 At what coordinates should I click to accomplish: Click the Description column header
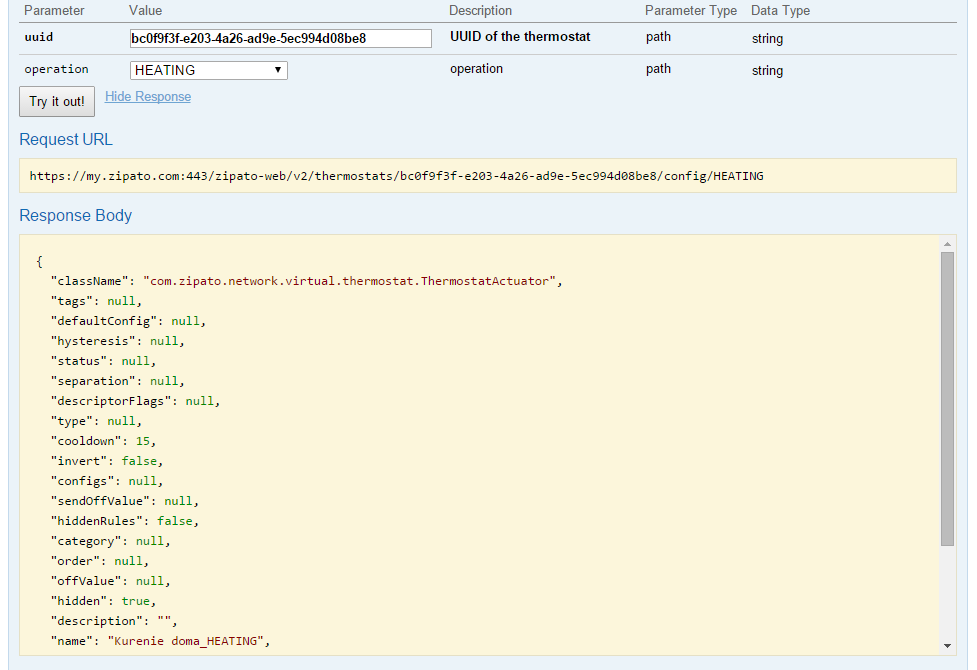point(480,11)
